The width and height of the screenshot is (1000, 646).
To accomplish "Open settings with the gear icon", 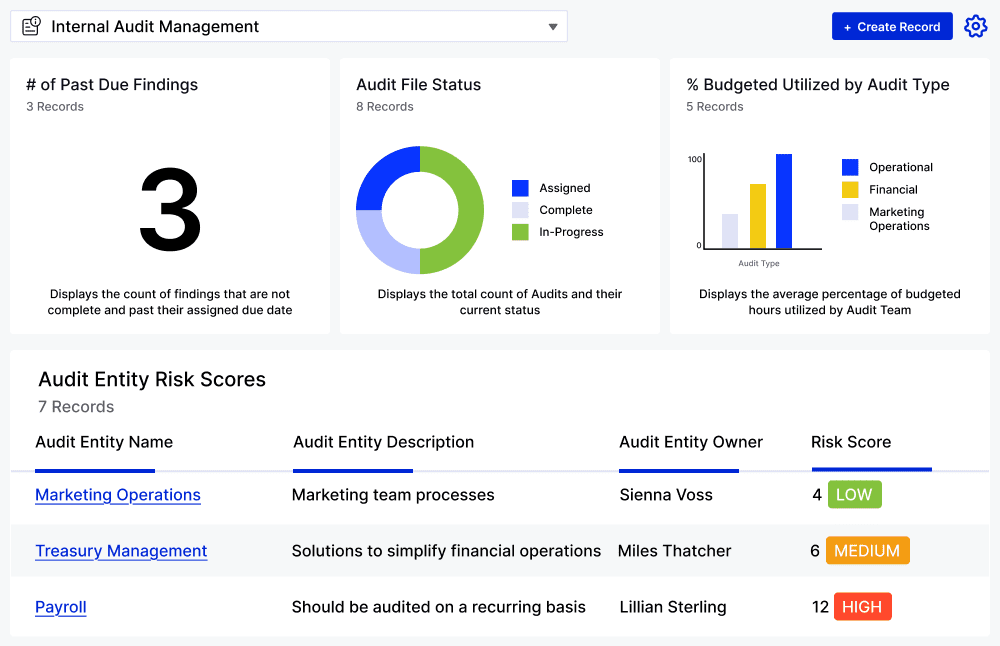I will [975, 26].
